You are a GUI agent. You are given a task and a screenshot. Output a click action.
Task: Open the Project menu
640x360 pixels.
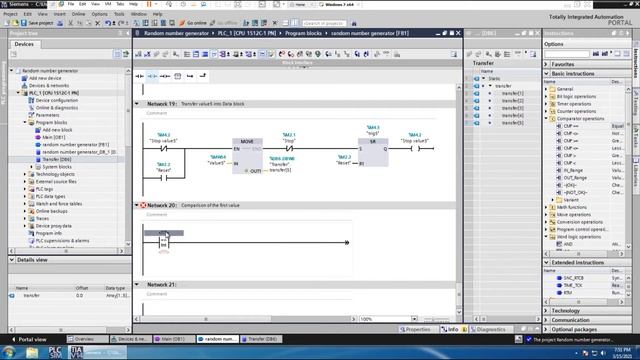[x=11, y=14]
